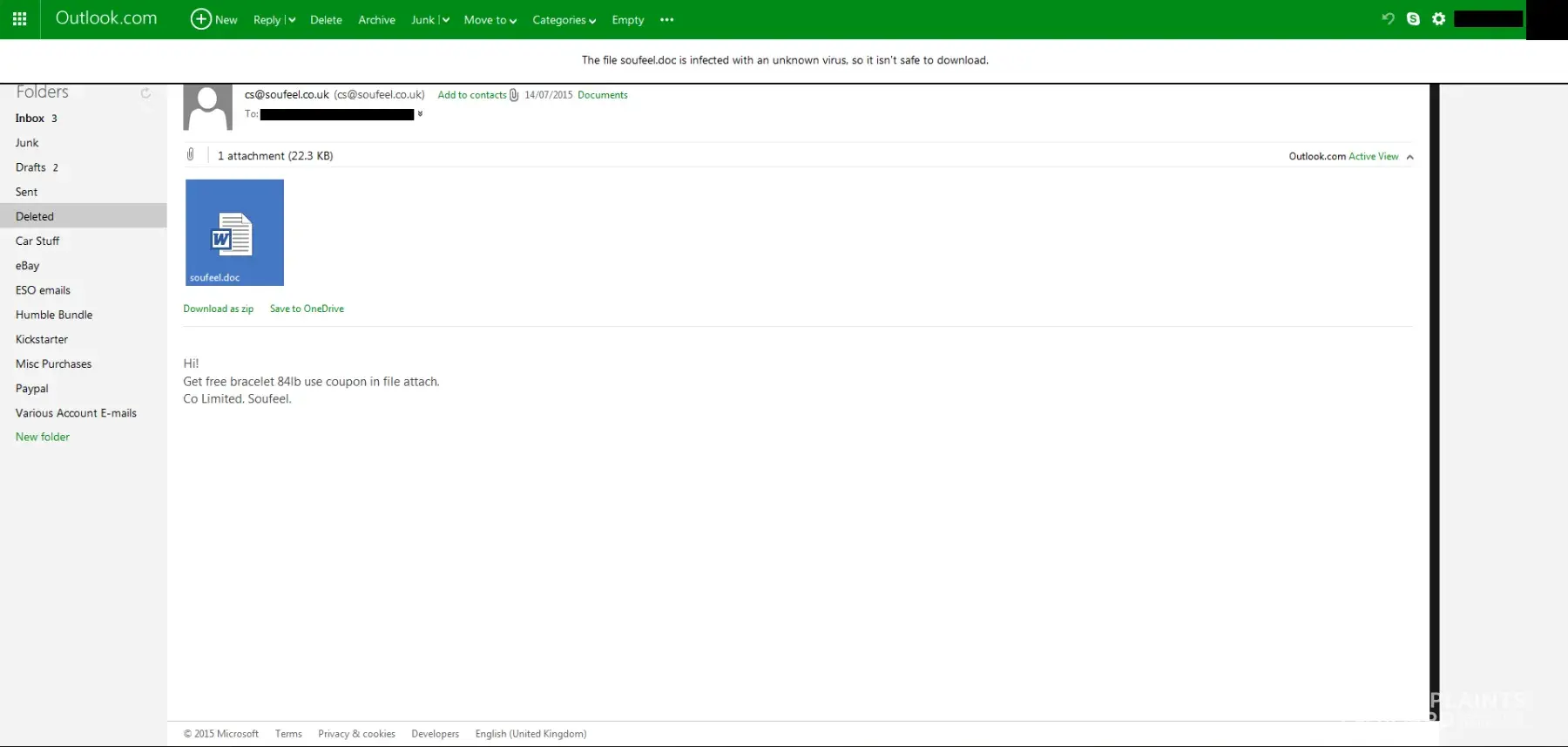Click the paperclip icon beside attachment count
1568x747 pixels.
tap(191, 155)
